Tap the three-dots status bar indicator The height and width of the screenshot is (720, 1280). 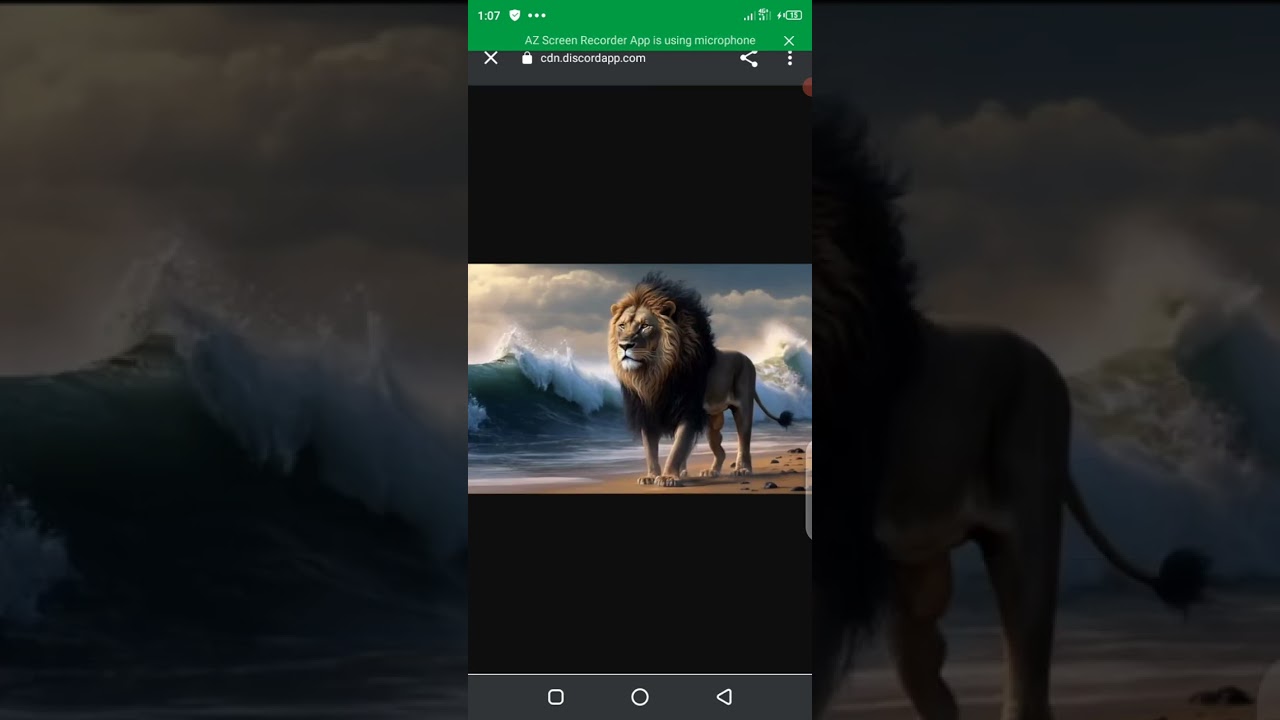click(x=537, y=15)
